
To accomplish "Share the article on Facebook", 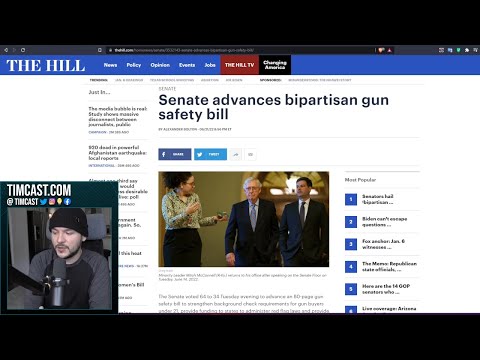I will 175,154.
